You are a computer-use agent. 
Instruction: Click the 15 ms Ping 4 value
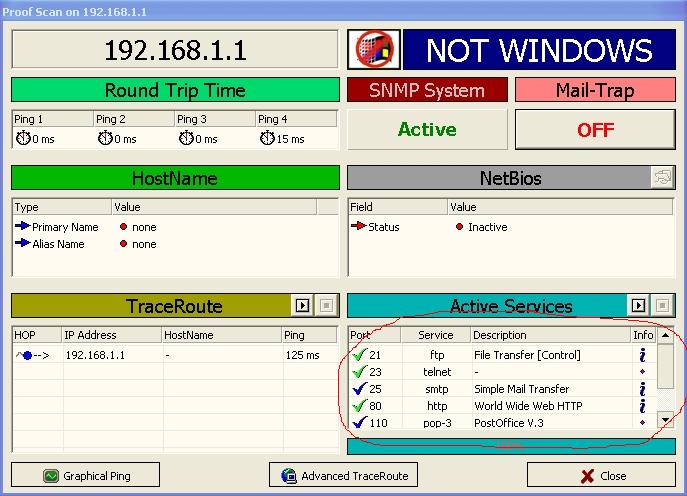tap(290, 139)
